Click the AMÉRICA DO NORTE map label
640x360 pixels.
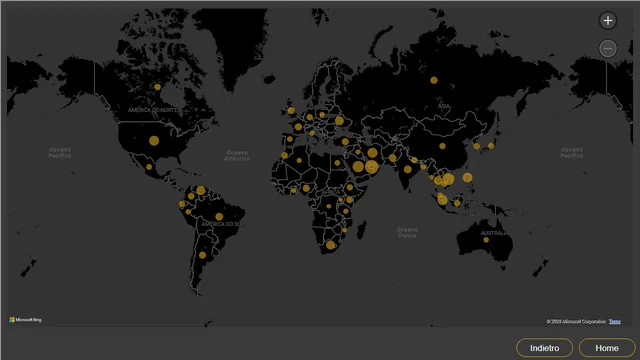click(153, 110)
